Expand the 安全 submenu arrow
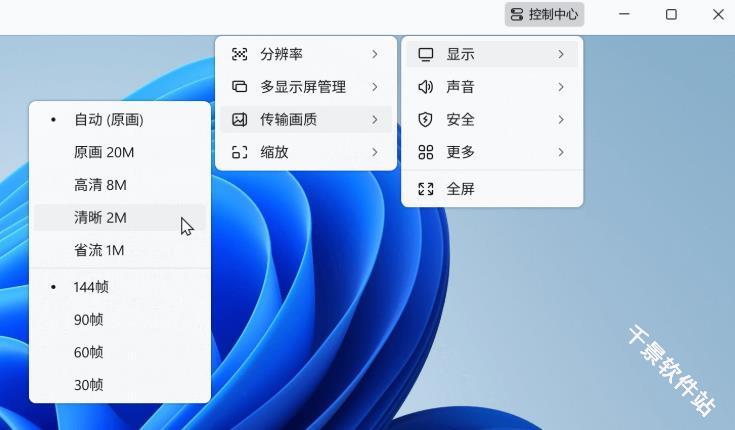This screenshot has height=430, width=735. 561,120
